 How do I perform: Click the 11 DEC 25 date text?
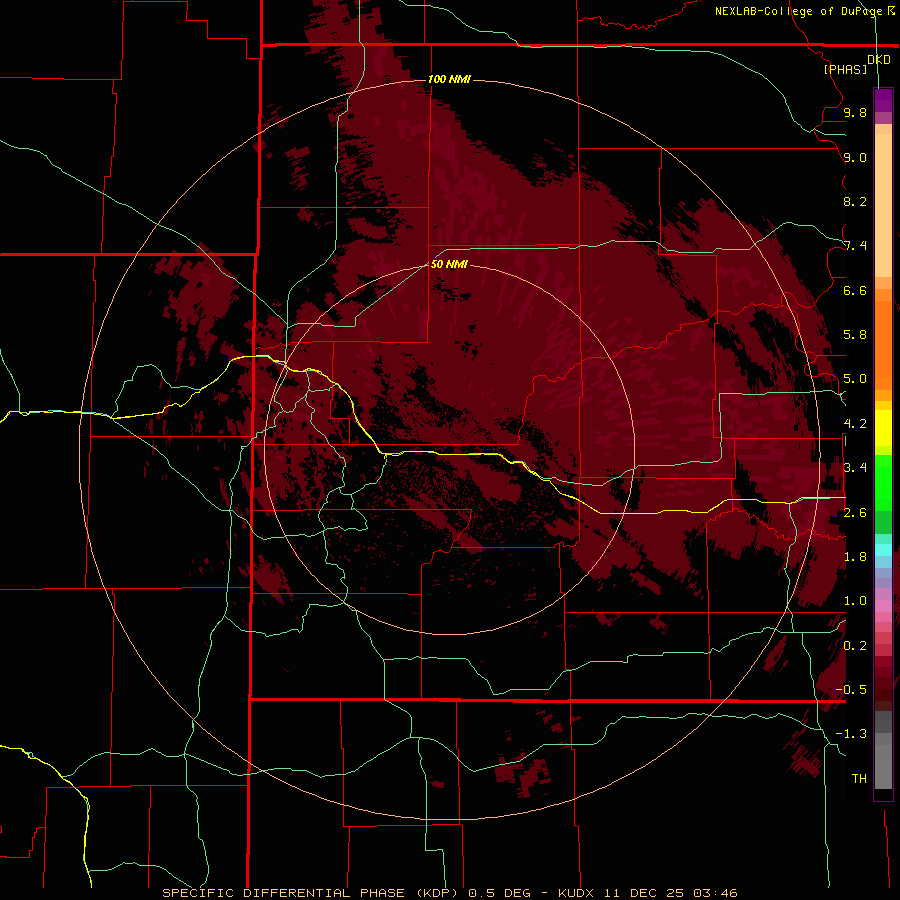click(x=645, y=893)
